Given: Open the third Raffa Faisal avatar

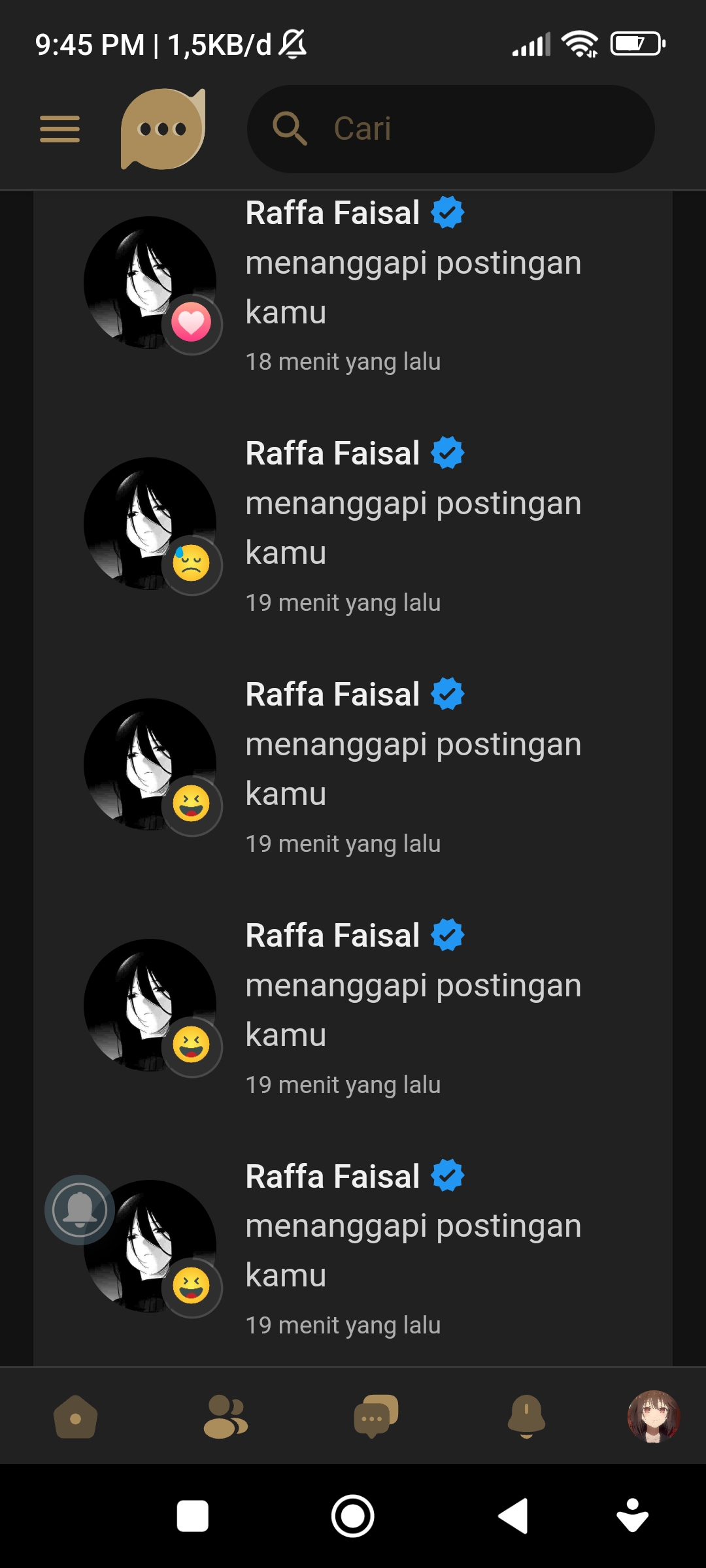Looking at the screenshot, I should pyautogui.click(x=150, y=764).
